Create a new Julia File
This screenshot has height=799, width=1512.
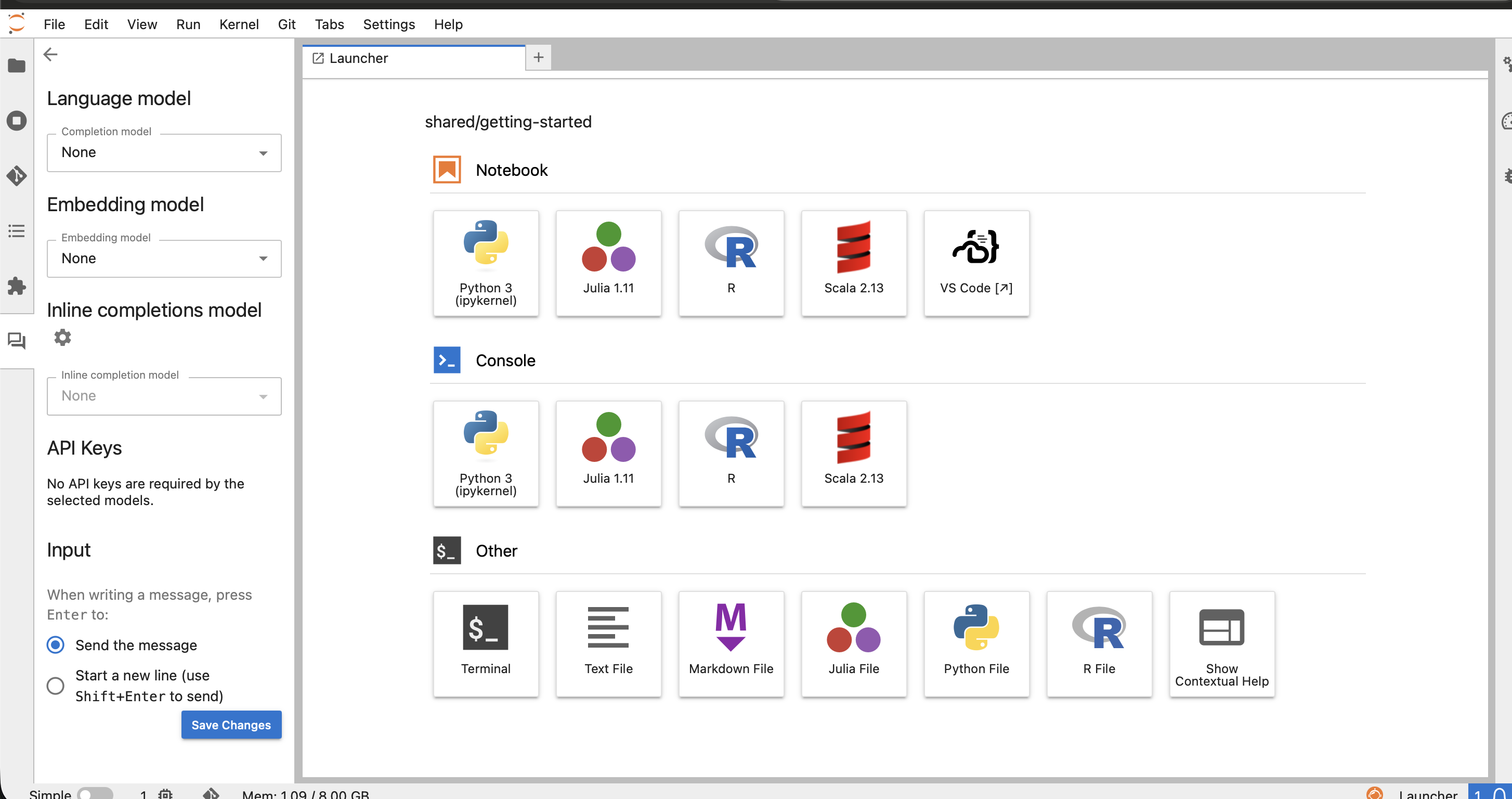pos(853,644)
